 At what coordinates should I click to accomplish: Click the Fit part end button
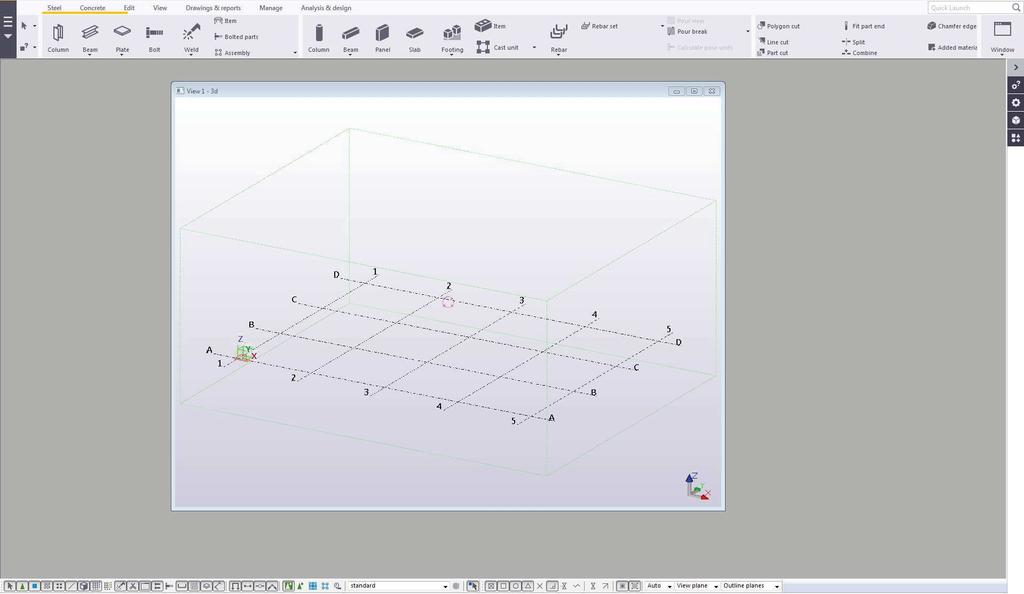click(x=863, y=26)
